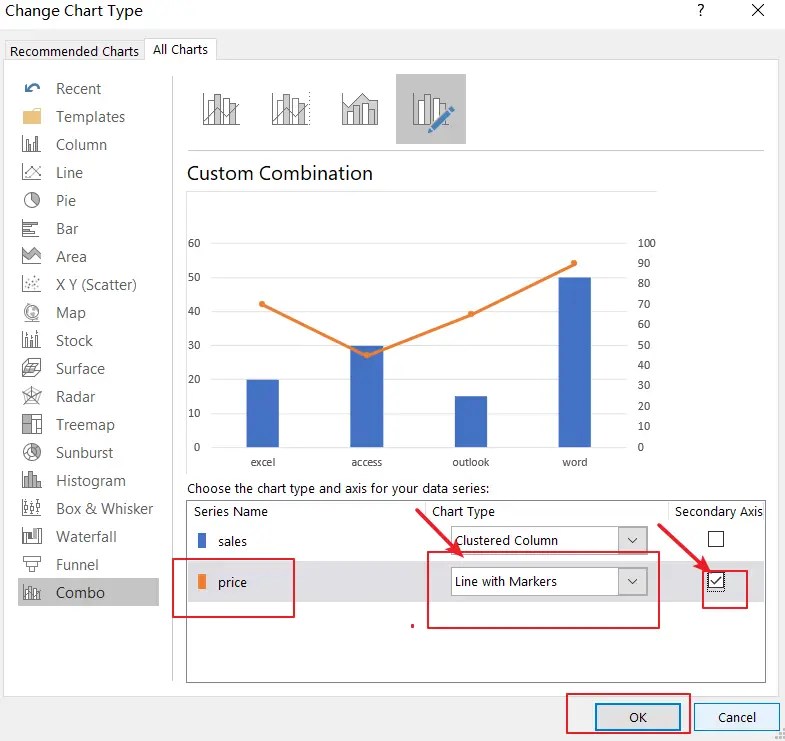Pick the Bar chart category
Viewport: 785px width, 741px height.
[67, 229]
